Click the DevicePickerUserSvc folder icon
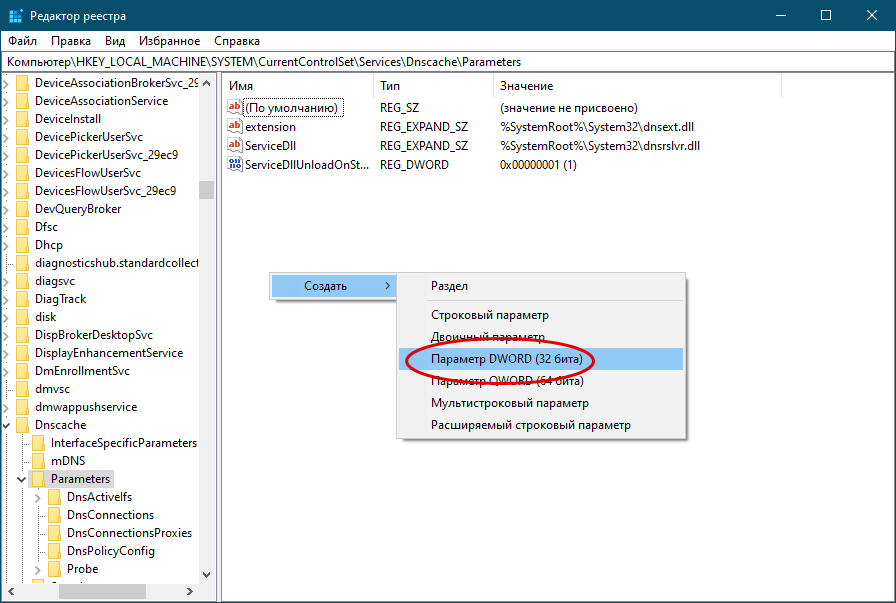This screenshot has height=603, width=896. click(22, 137)
